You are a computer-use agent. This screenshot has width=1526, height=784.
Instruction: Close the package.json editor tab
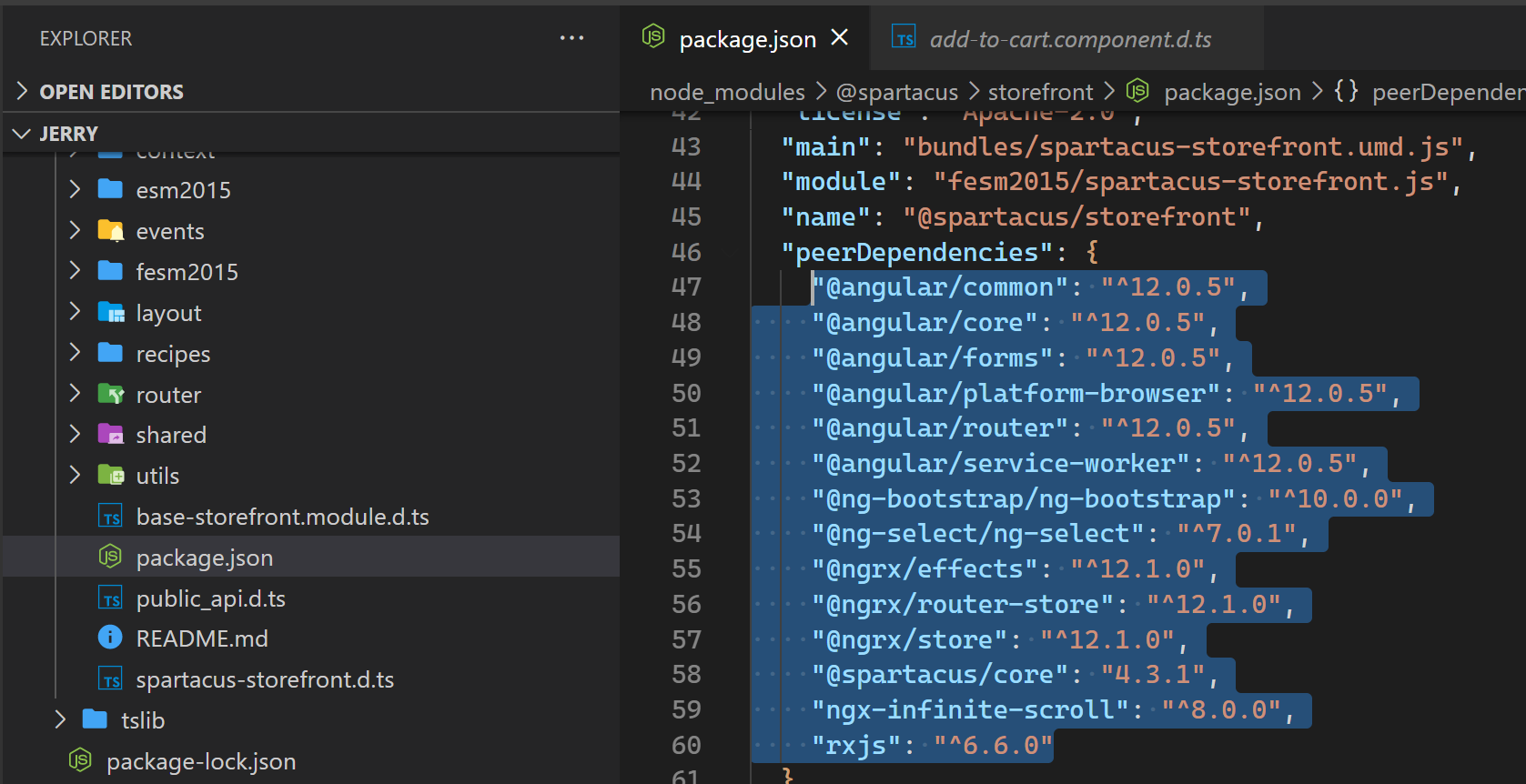coord(840,37)
